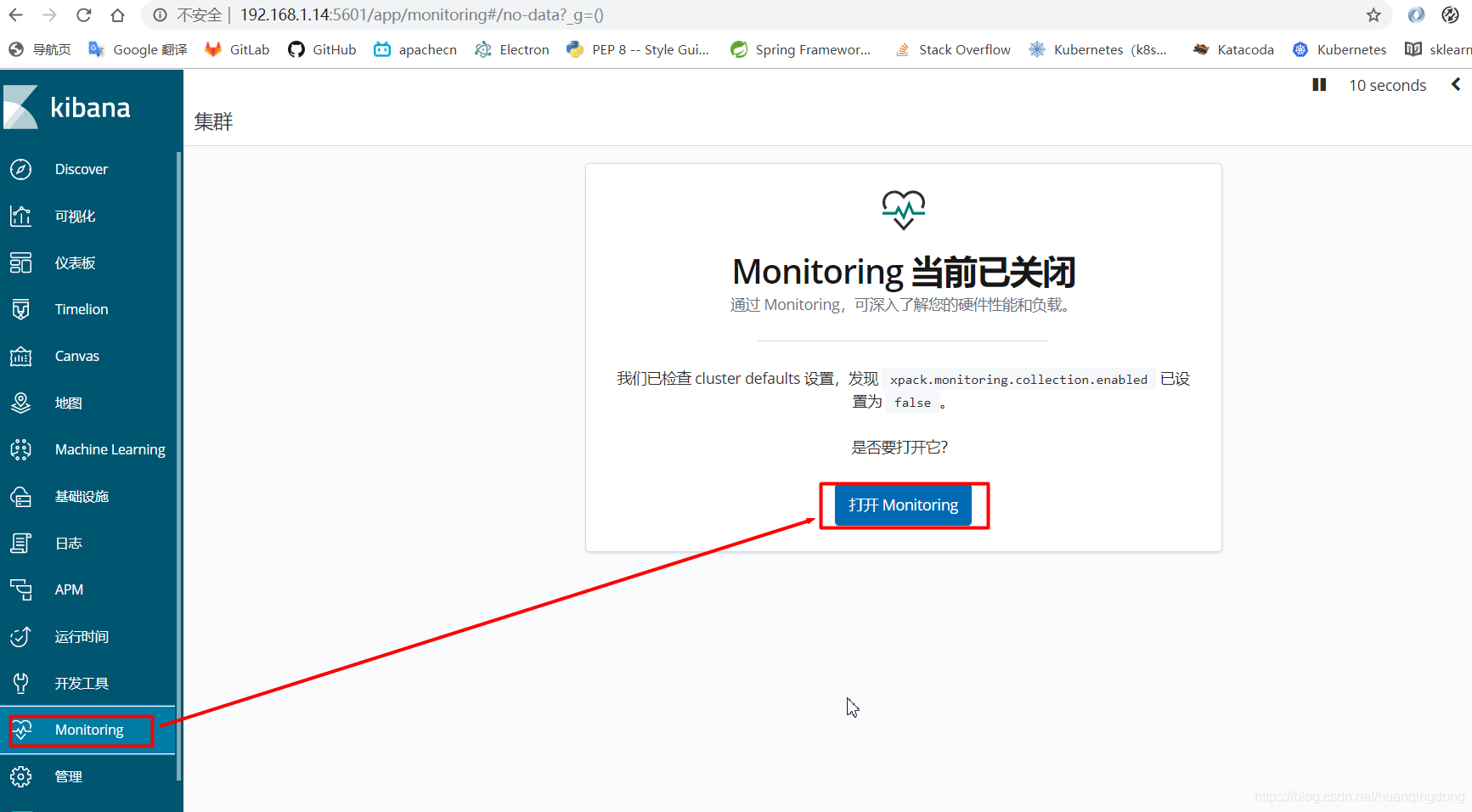
Task: Click the browser home icon
Action: pos(117,14)
